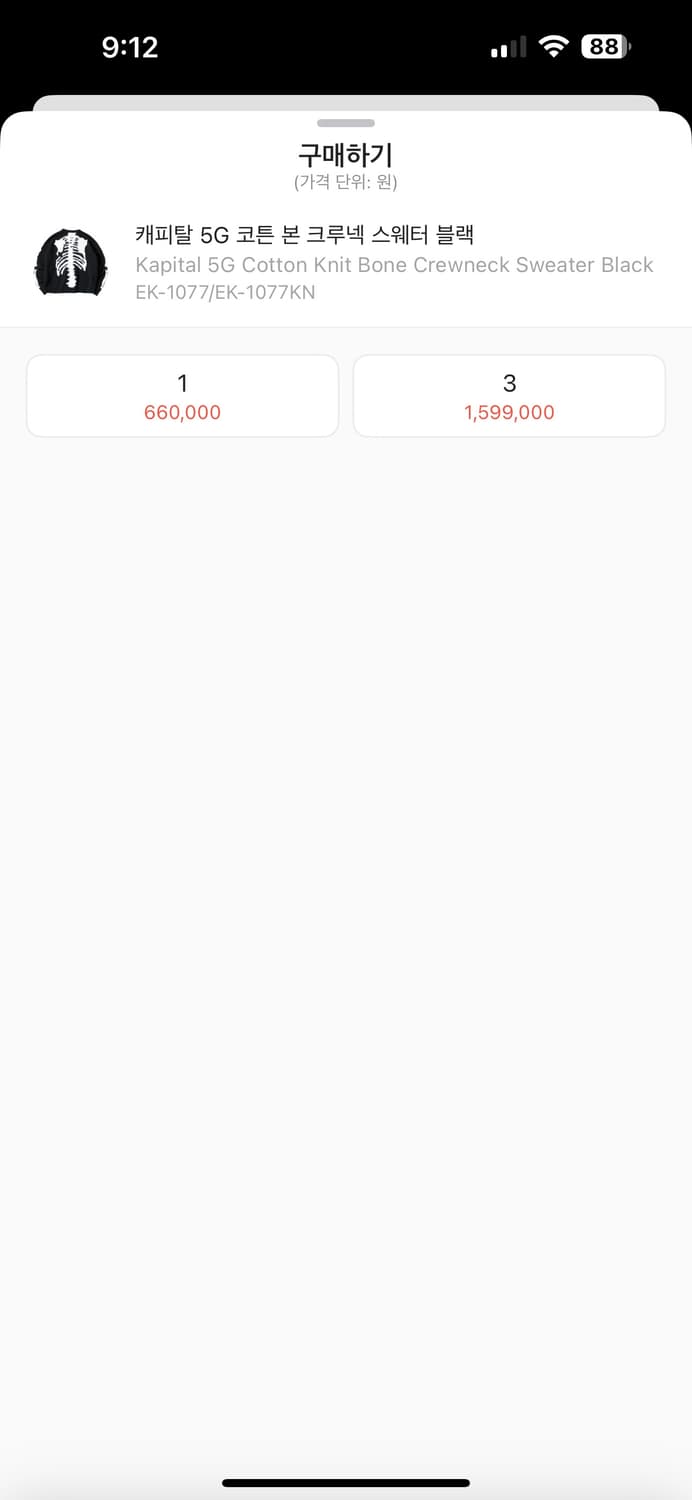Tap the home indicator bar at bottom

point(346,1482)
